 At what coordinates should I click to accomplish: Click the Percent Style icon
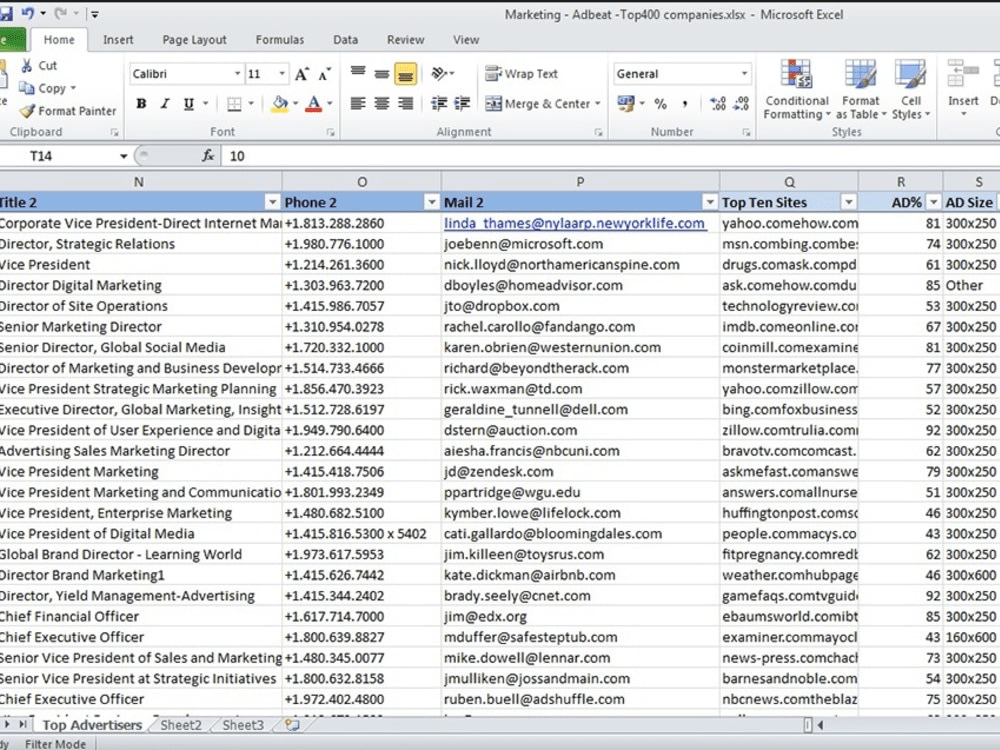point(659,103)
